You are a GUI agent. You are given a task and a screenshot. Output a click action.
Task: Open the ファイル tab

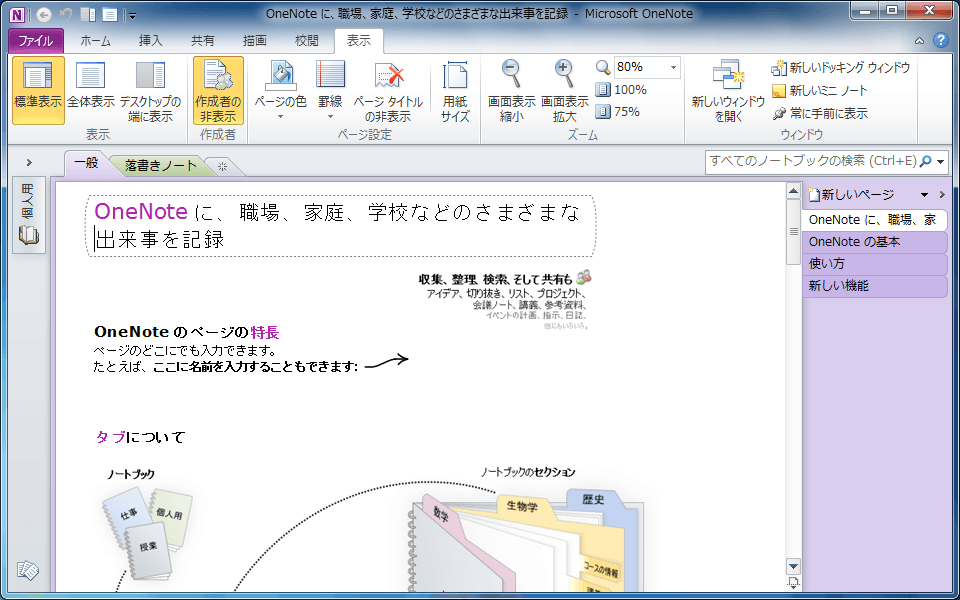point(36,42)
